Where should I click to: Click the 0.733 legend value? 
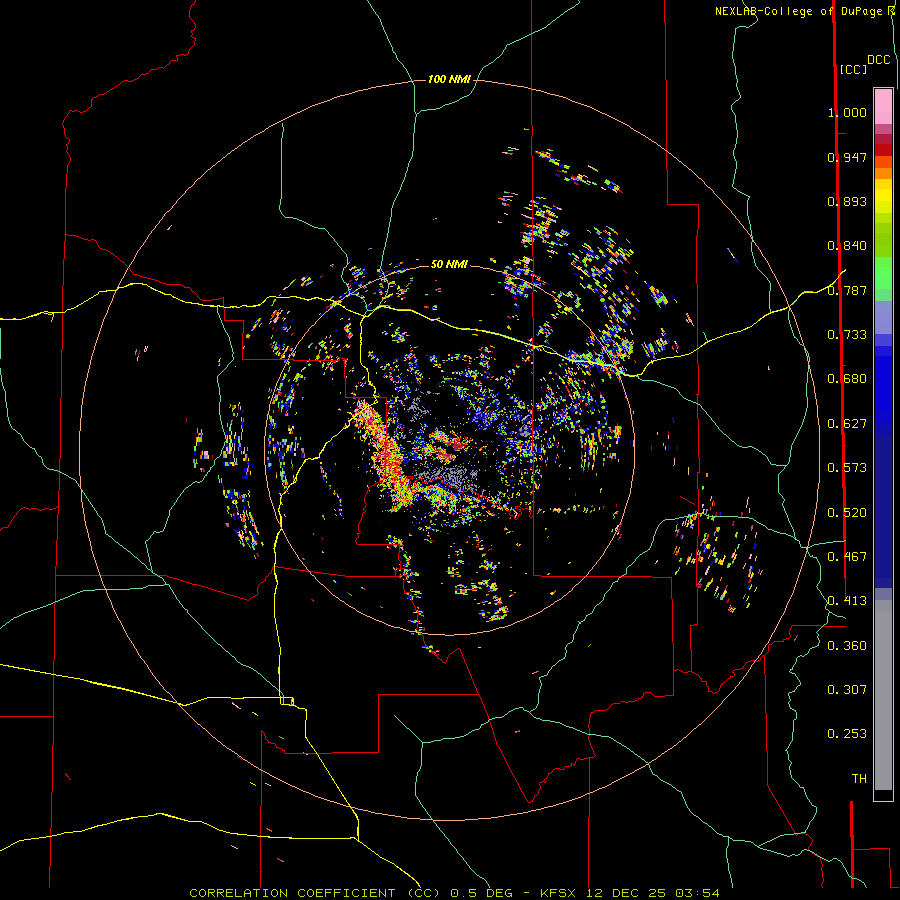tap(847, 335)
